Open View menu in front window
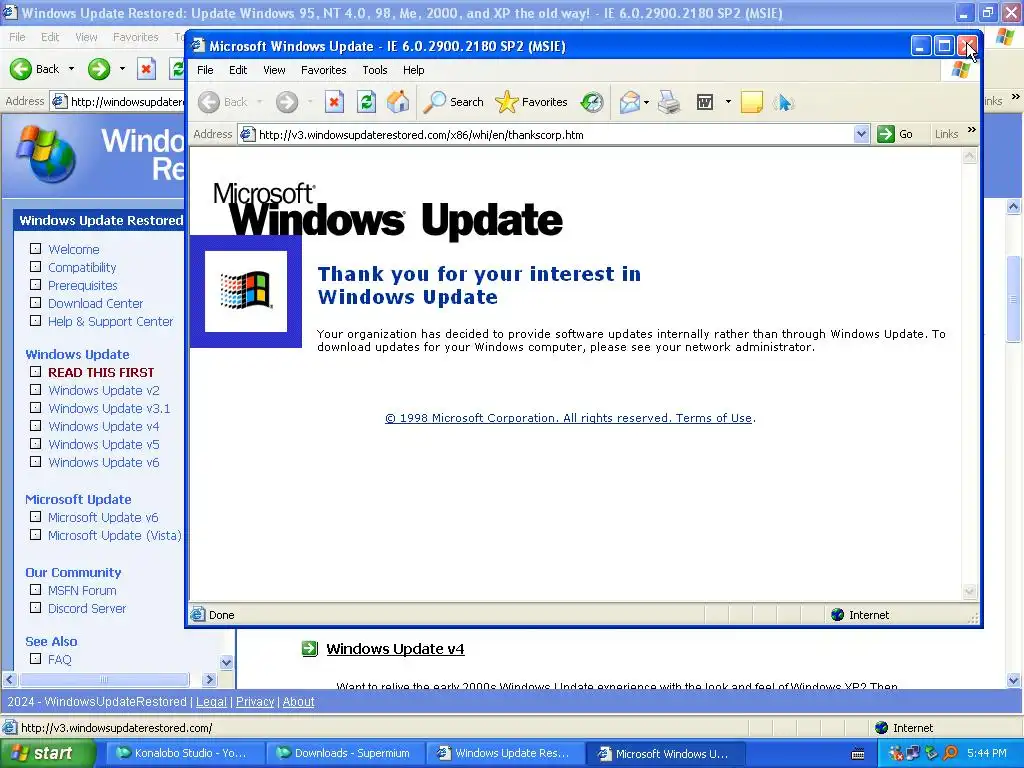Screen dimensions: 1024x768 (x=274, y=70)
